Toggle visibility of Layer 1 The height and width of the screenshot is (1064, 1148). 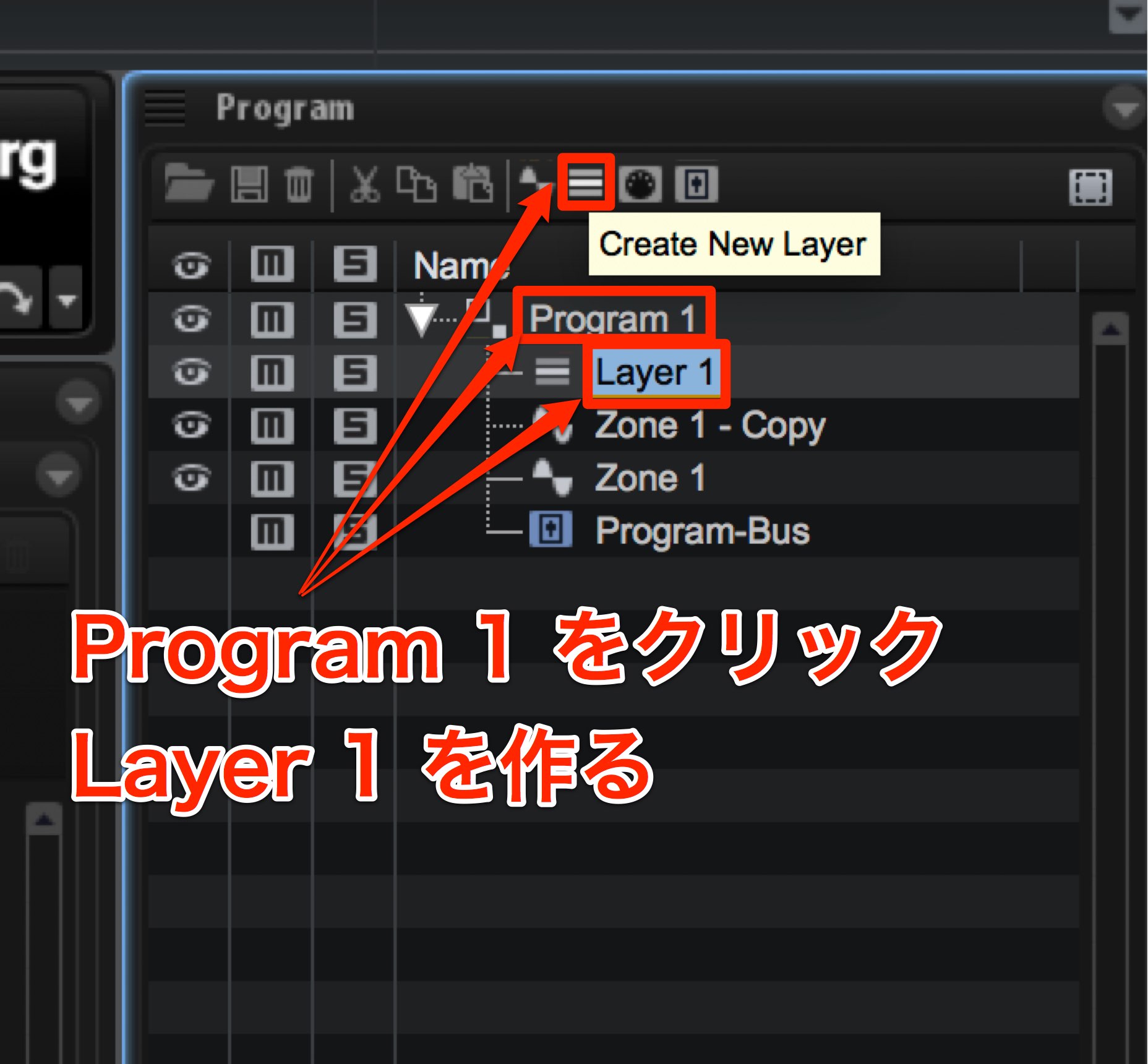(192, 372)
